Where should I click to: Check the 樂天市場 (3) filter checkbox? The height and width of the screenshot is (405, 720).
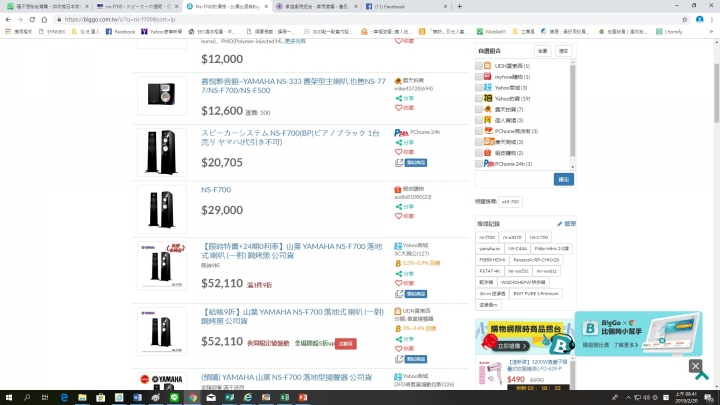479,142
